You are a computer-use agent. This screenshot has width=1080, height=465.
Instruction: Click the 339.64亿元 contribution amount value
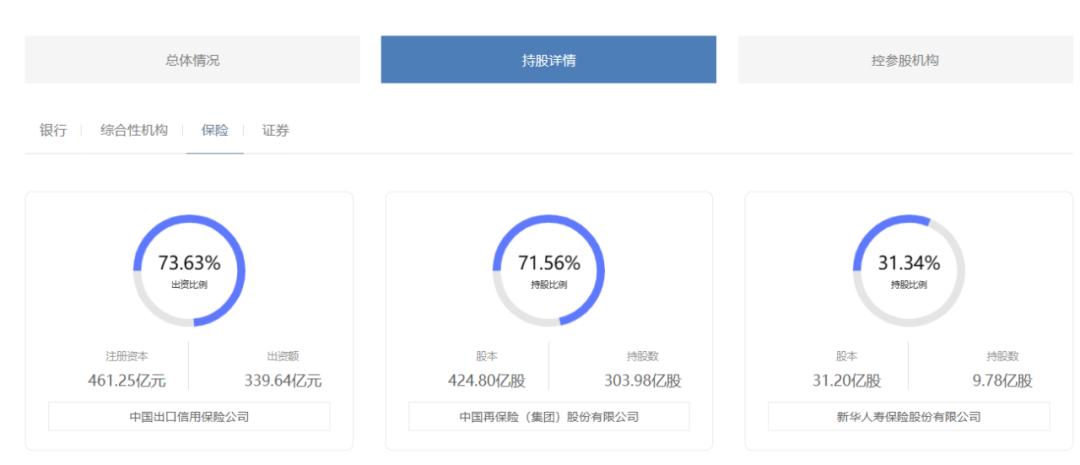283,381
